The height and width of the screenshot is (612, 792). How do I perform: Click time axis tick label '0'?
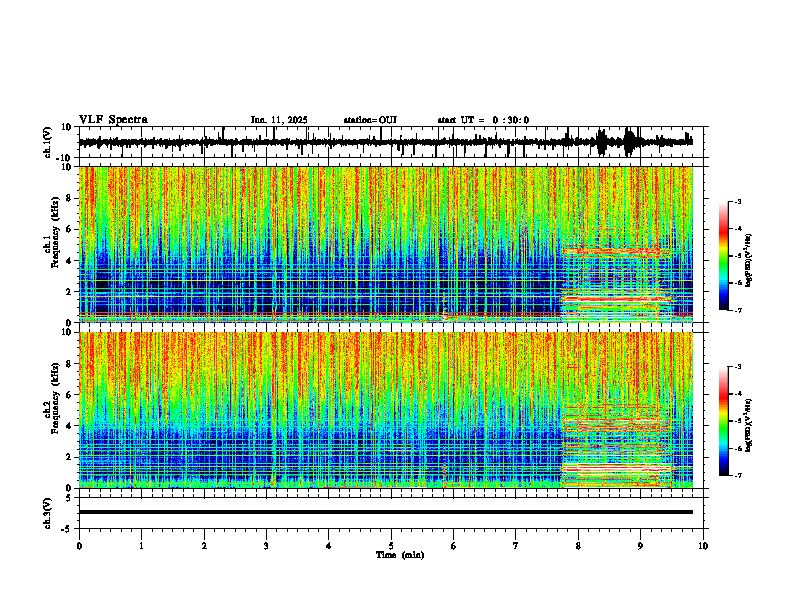(x=79, y=546)
